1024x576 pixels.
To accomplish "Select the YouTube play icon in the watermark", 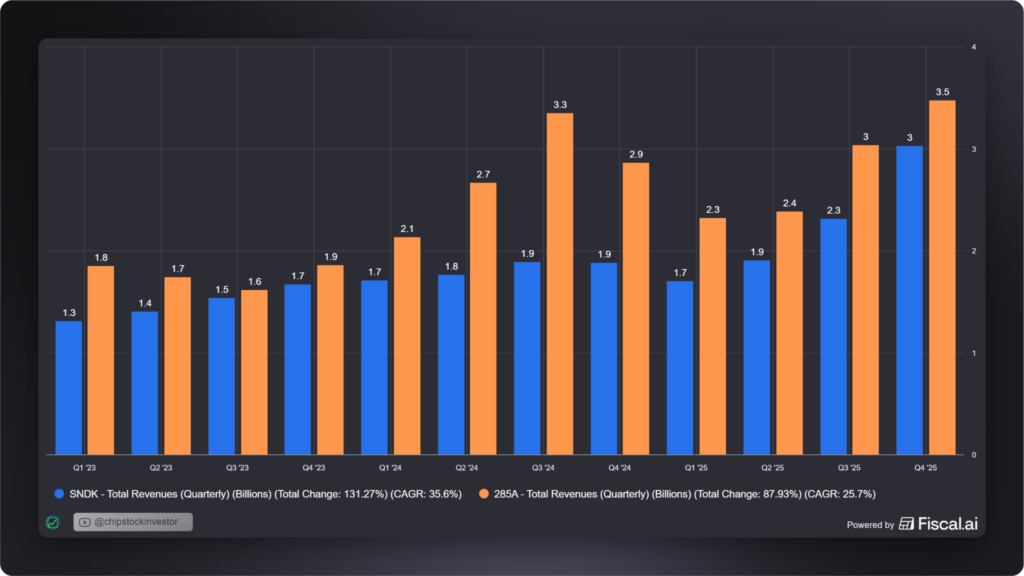I will (x=84, y=521).
